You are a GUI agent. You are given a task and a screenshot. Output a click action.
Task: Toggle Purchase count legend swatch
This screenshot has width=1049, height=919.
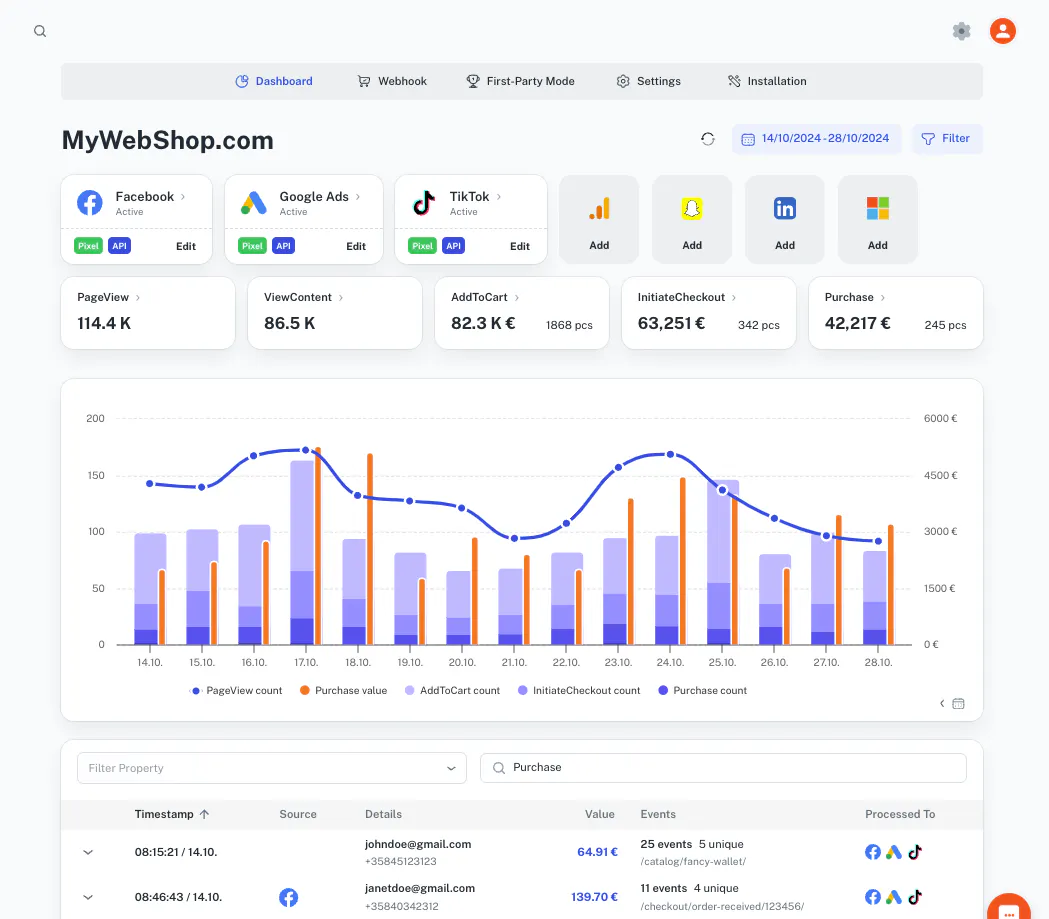(663, 690)
